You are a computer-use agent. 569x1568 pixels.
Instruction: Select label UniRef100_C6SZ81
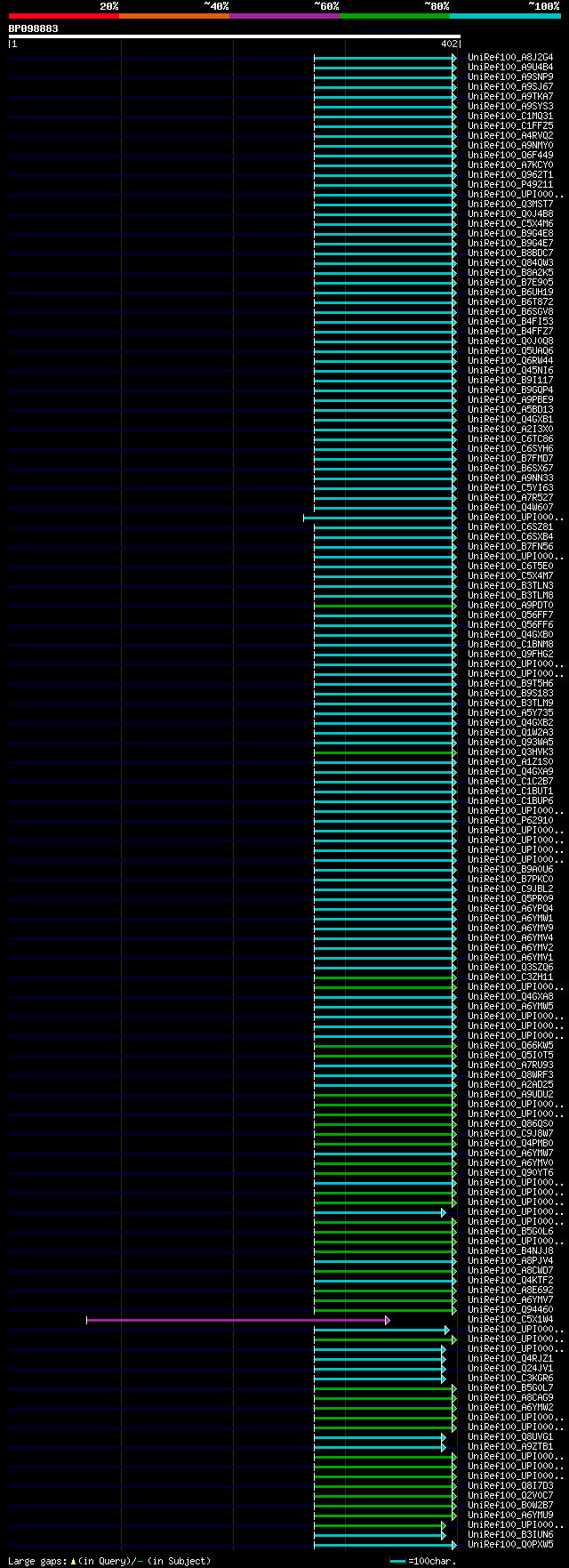(x=510, y=527)
